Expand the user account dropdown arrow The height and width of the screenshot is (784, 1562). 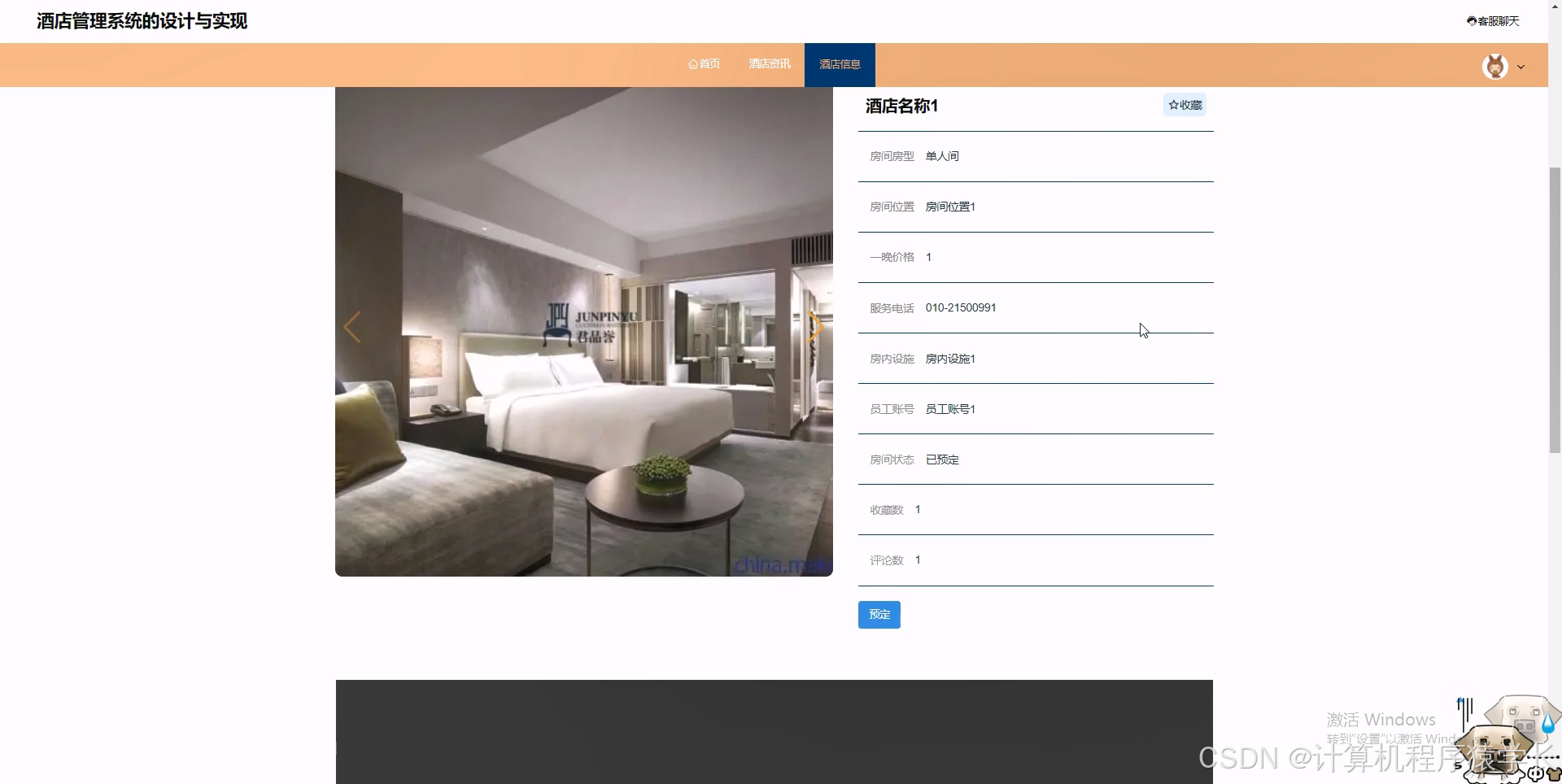tap(1521, 68)
